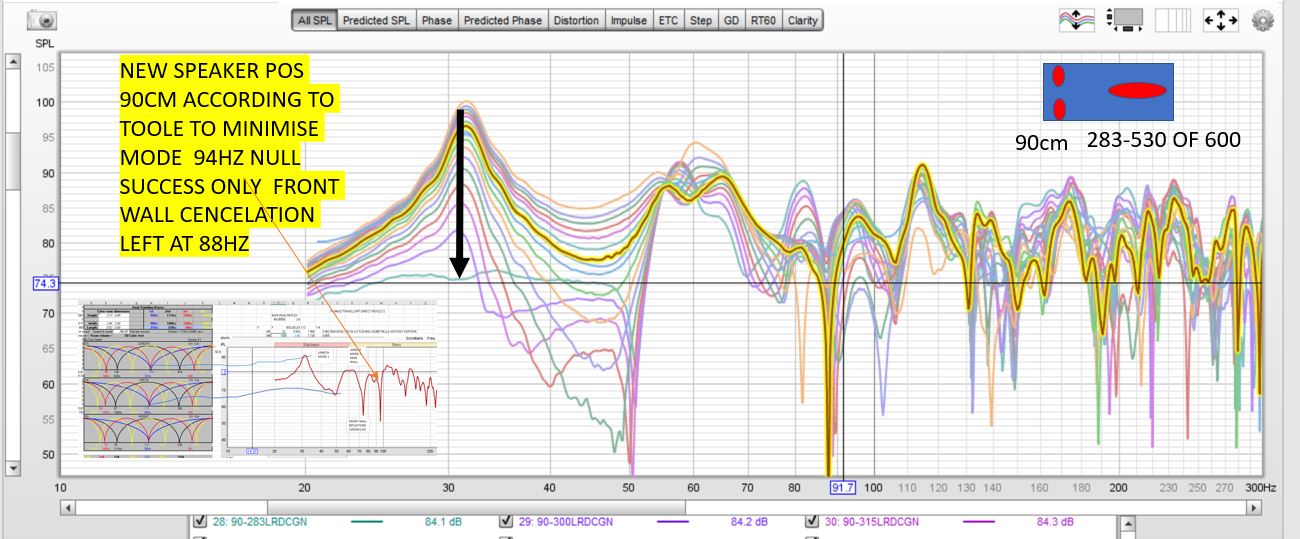Image resolution: width=1300 pixels, height=539 pixels.
Task: Click the four-arrow zoom-to-fit icon
Action: 1222,20
